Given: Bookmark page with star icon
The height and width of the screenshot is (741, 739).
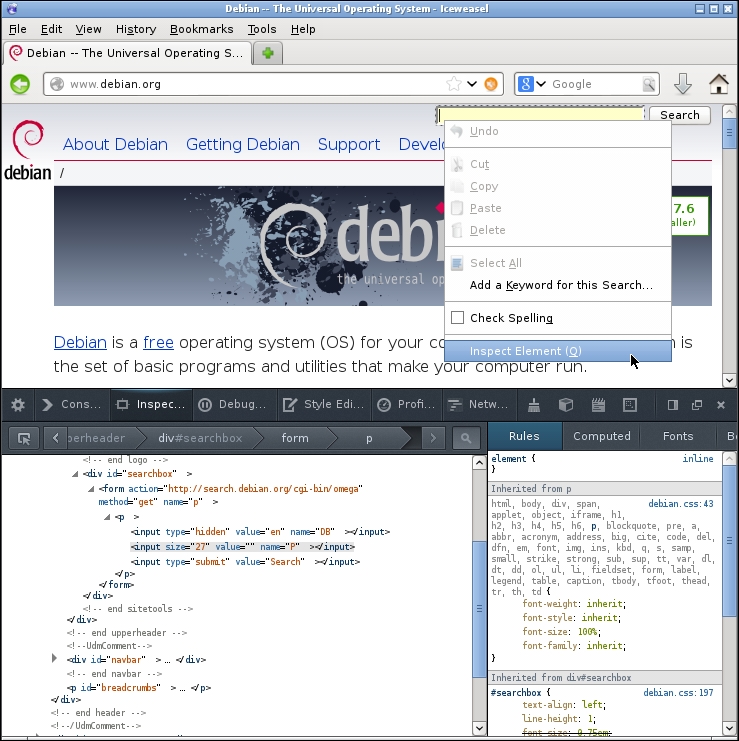Looking at the screenshot, I should 453,84.
